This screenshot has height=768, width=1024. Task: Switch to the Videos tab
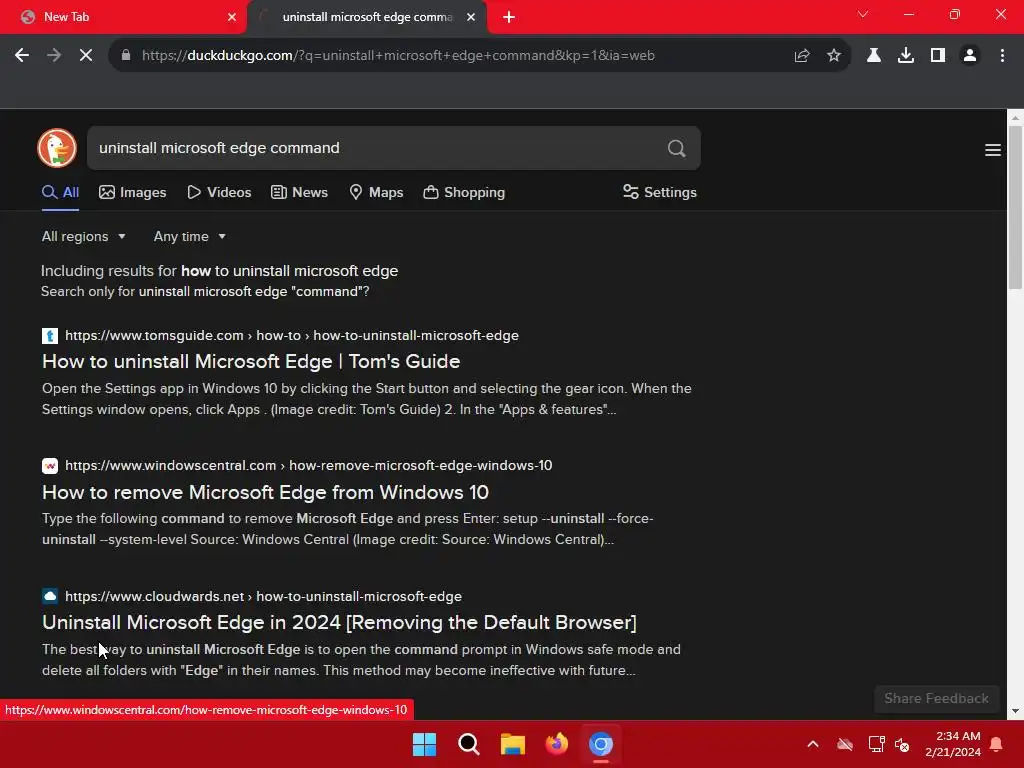pos(219,193)
